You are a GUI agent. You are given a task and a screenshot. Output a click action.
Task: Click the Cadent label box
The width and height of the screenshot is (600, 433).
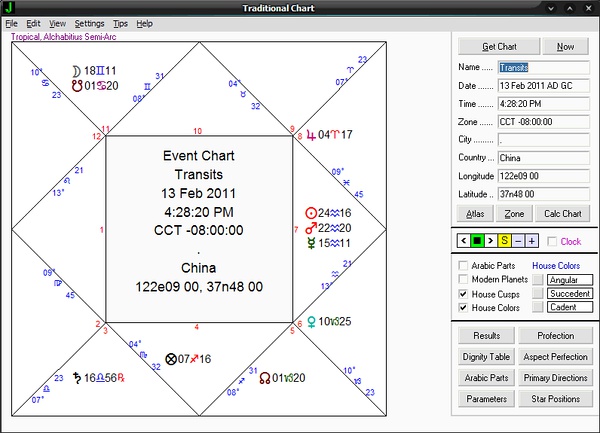point(570,307)
